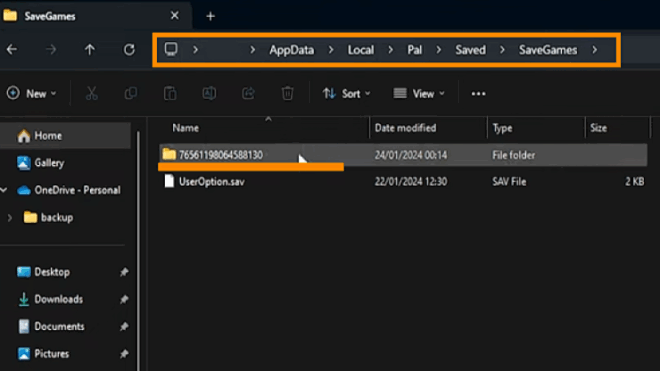Viewport: 660px width, 371px height.
Task: Click the Rename icon
Action: pyautogui.click(x=209, y=93)
